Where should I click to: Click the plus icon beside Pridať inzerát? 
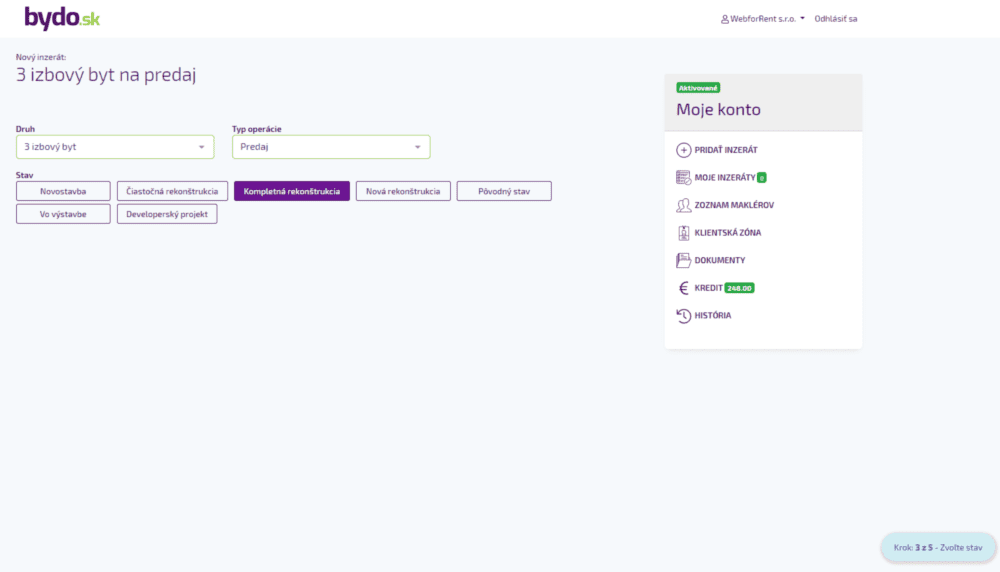click(x=684, y=150)
